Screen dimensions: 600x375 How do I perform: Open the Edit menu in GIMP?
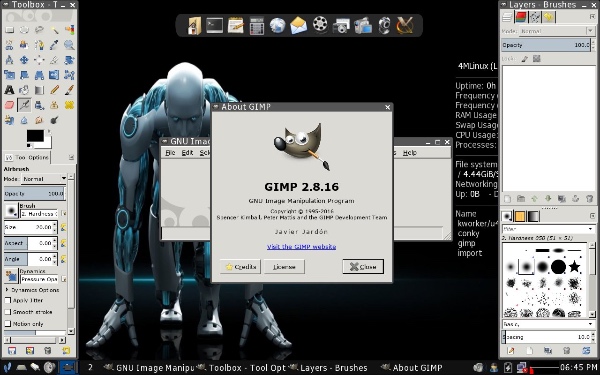pyautogui.click(x=187, y=153)
